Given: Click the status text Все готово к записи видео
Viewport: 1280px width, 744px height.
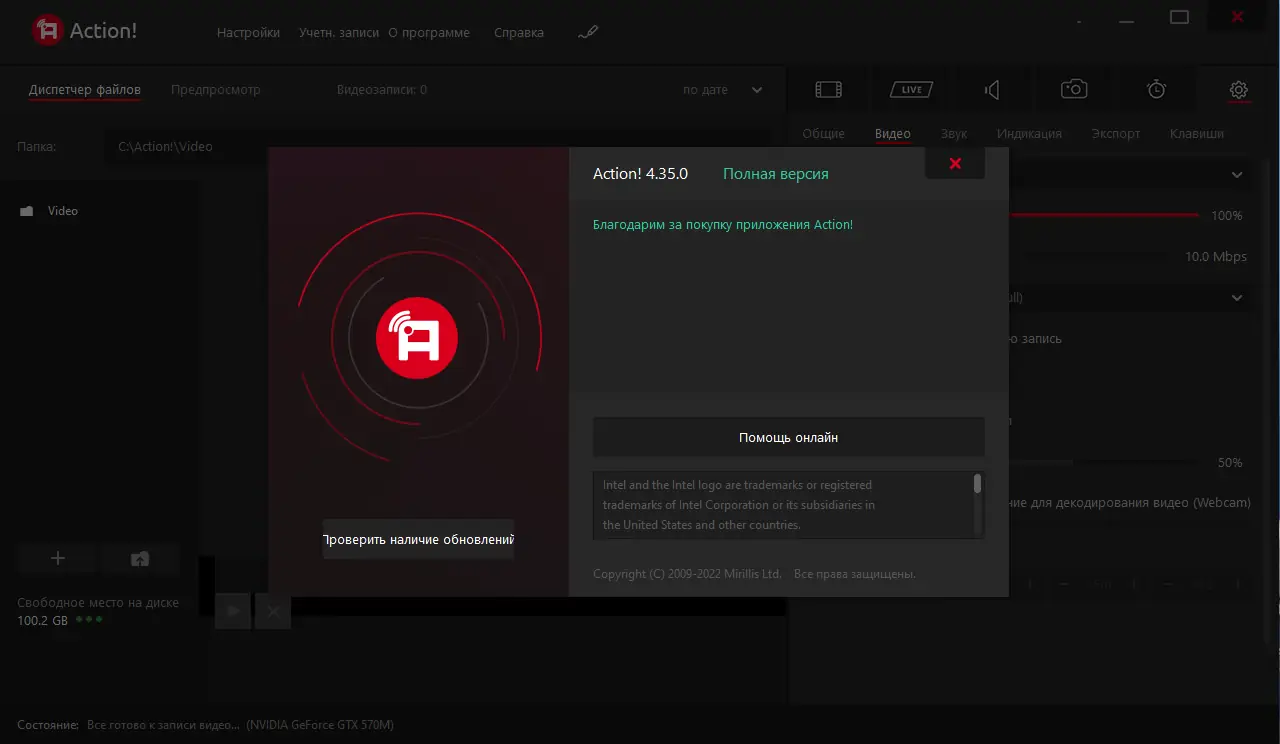Looking at the screenshot, I should [164, 725].
